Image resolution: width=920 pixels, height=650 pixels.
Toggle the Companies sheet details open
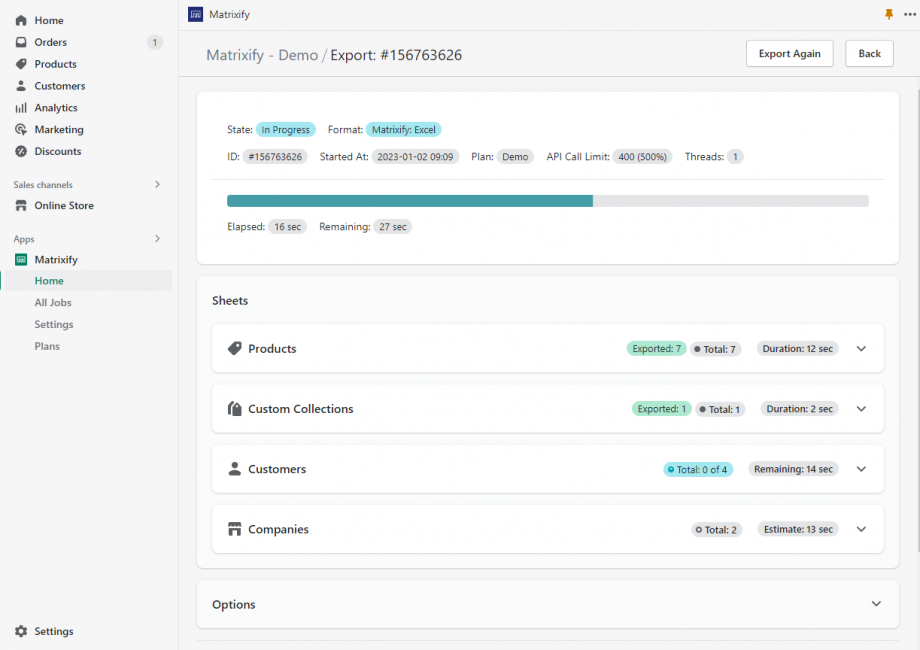[861, 529]
